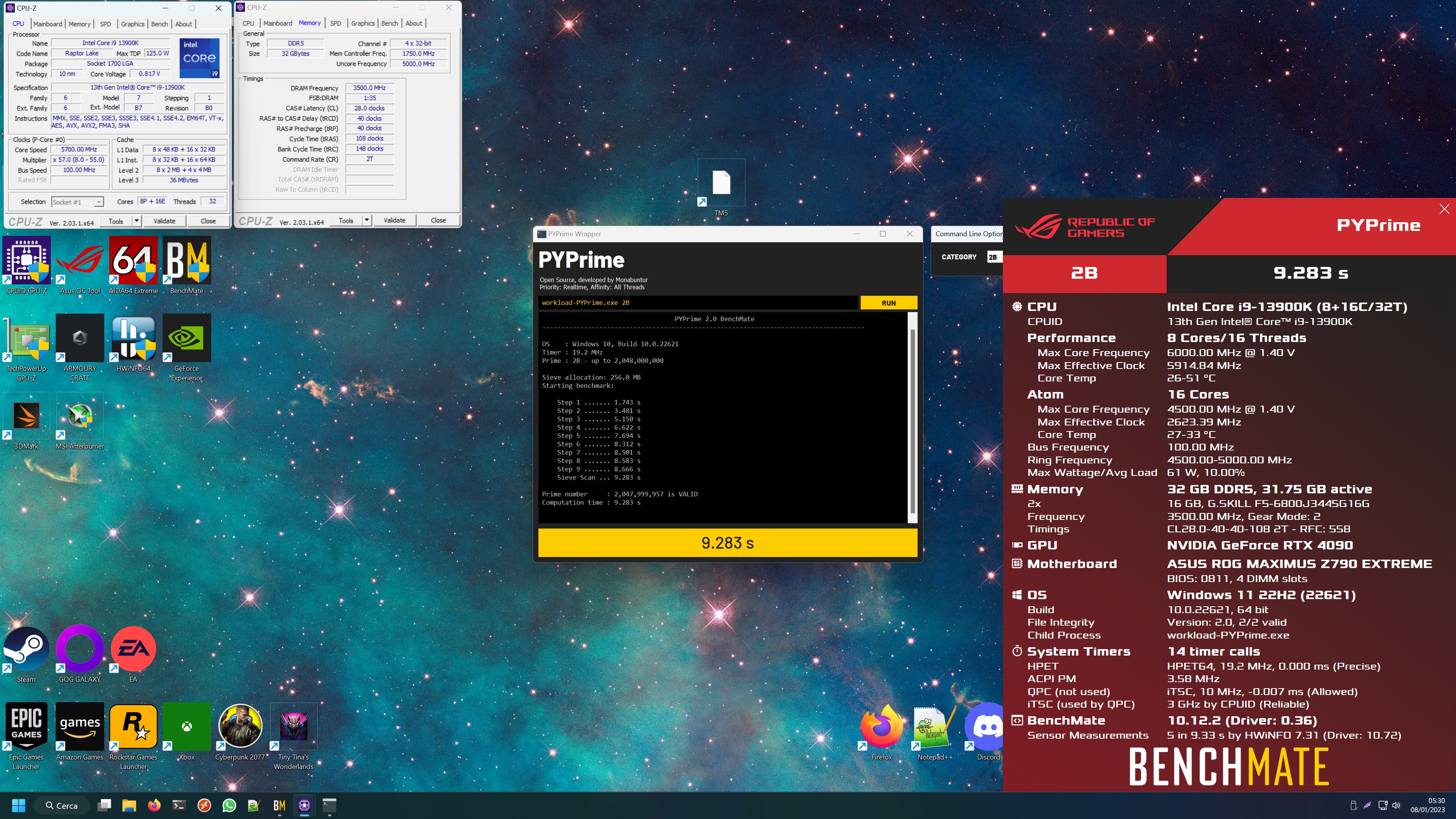Open GeForce Experience desktop icon

(187, 348)
